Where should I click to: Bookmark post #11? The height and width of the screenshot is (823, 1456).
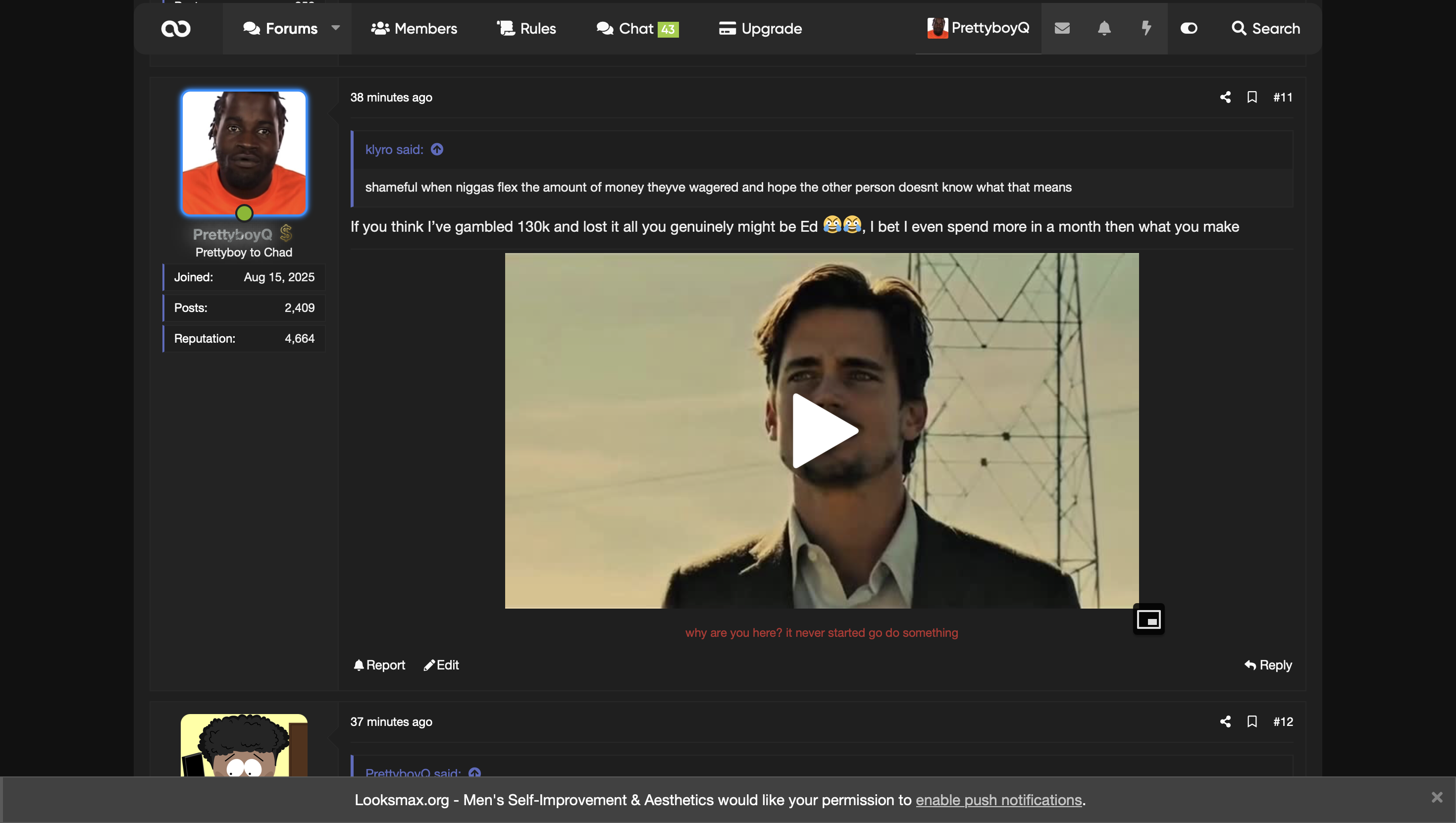point(1252,97)
